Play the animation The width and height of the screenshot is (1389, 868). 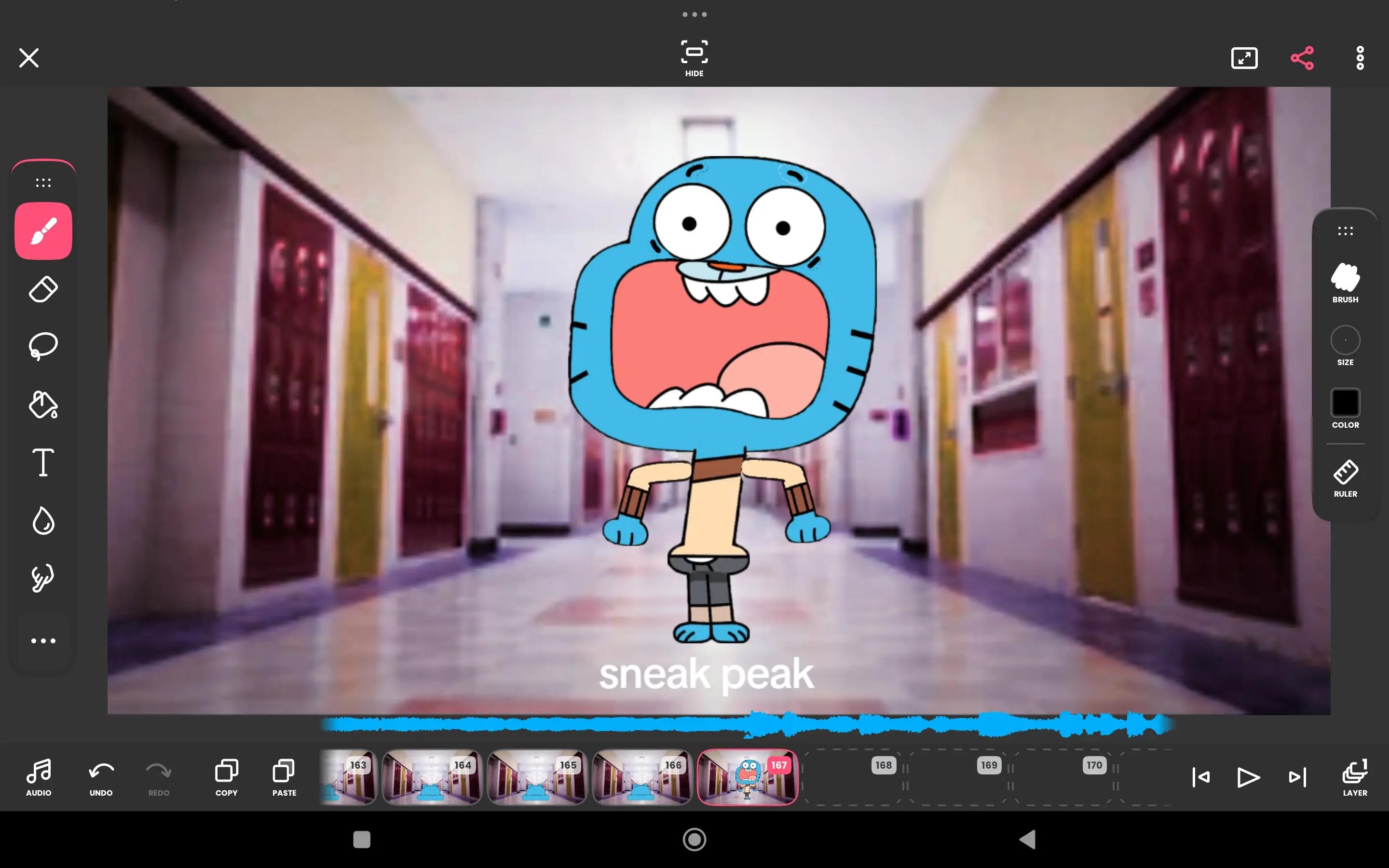coord(1248,777)
